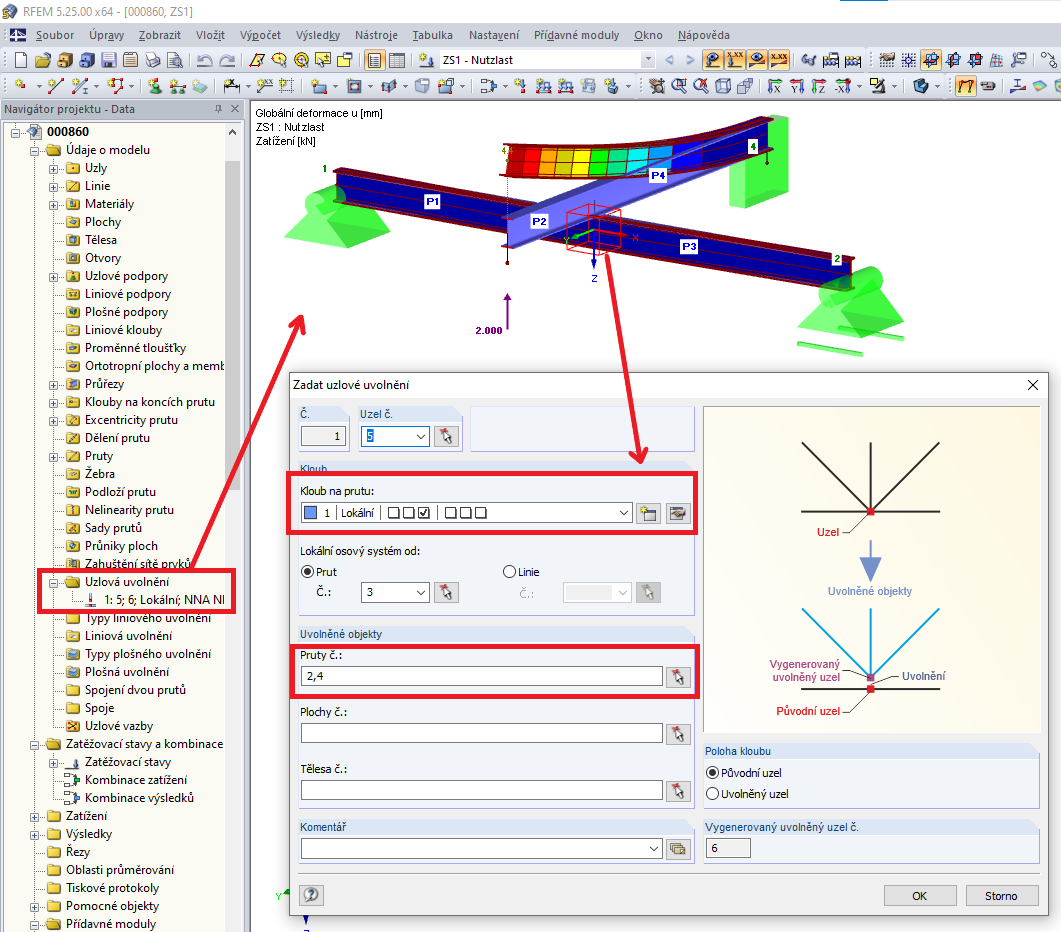Go to next load case arrow

click(690, 60)
